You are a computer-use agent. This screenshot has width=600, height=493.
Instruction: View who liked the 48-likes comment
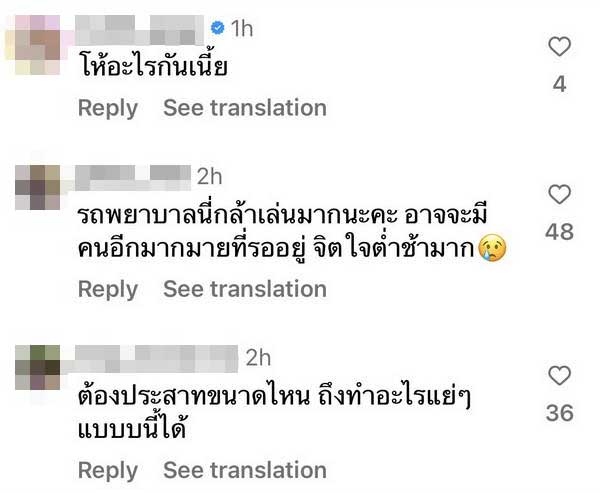coord(560,232)
